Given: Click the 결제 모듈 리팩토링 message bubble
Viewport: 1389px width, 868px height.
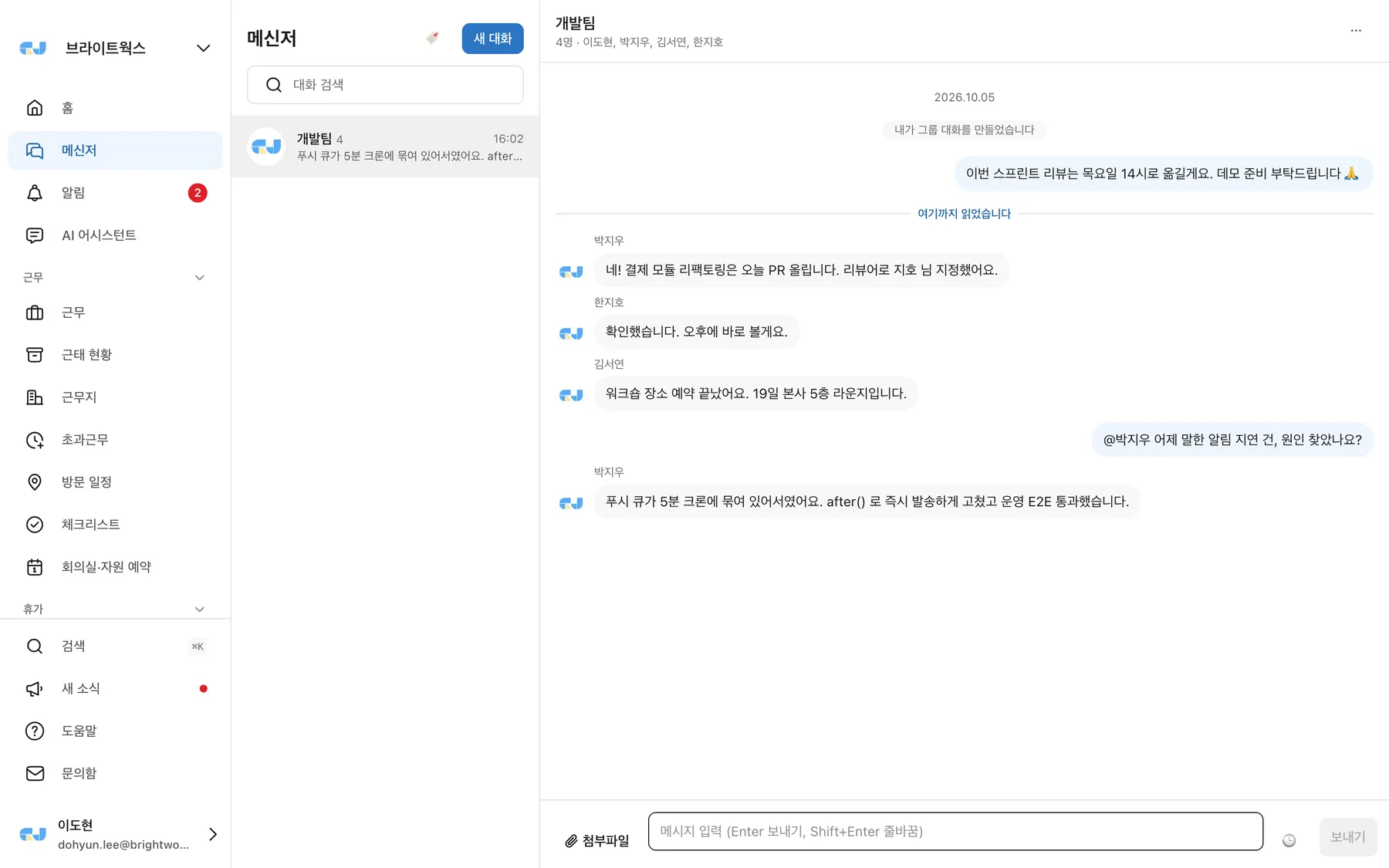Looking at the screenshot, I should [x=801, y=270].
